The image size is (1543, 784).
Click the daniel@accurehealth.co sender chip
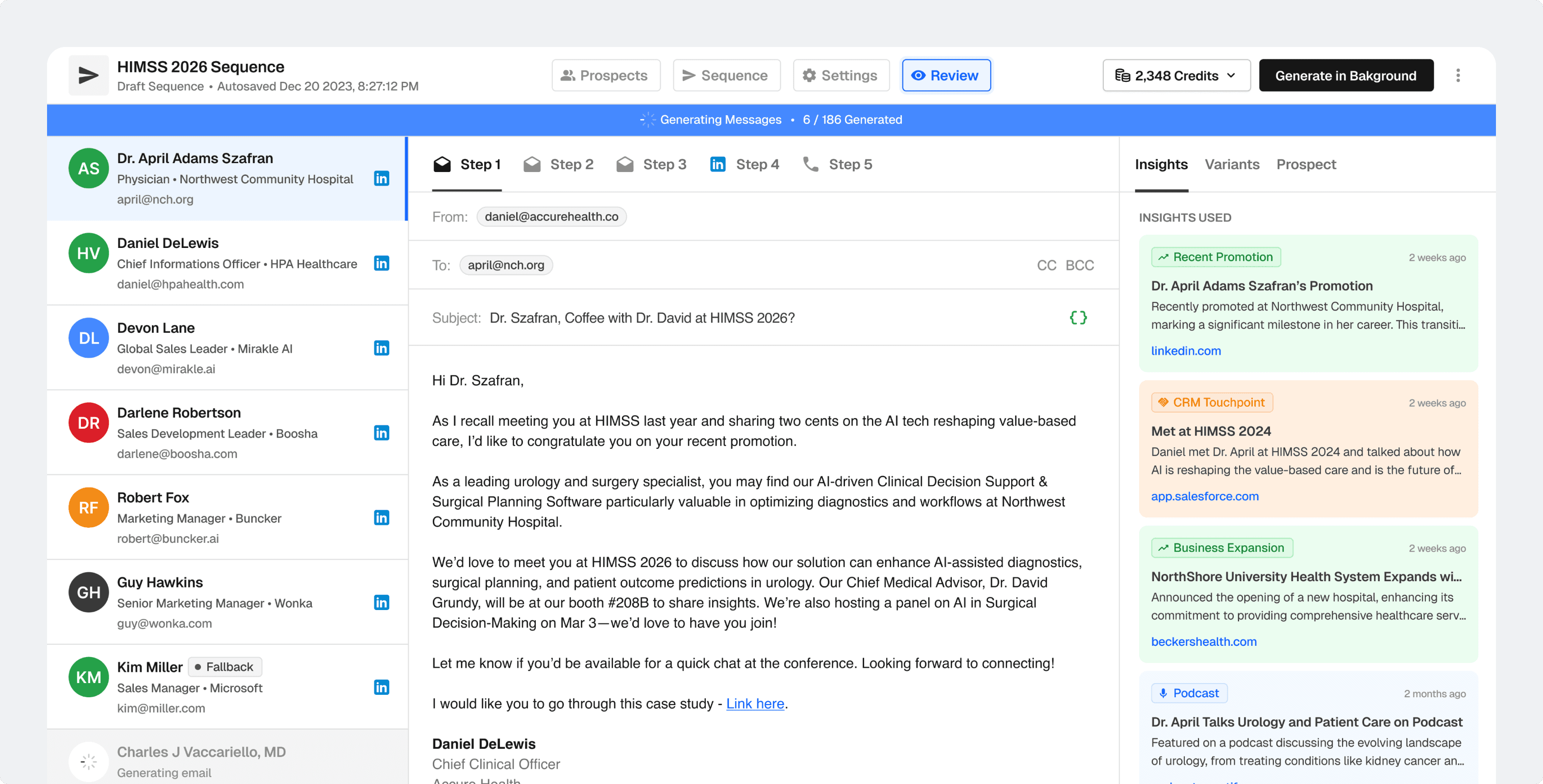pos(551,217)
